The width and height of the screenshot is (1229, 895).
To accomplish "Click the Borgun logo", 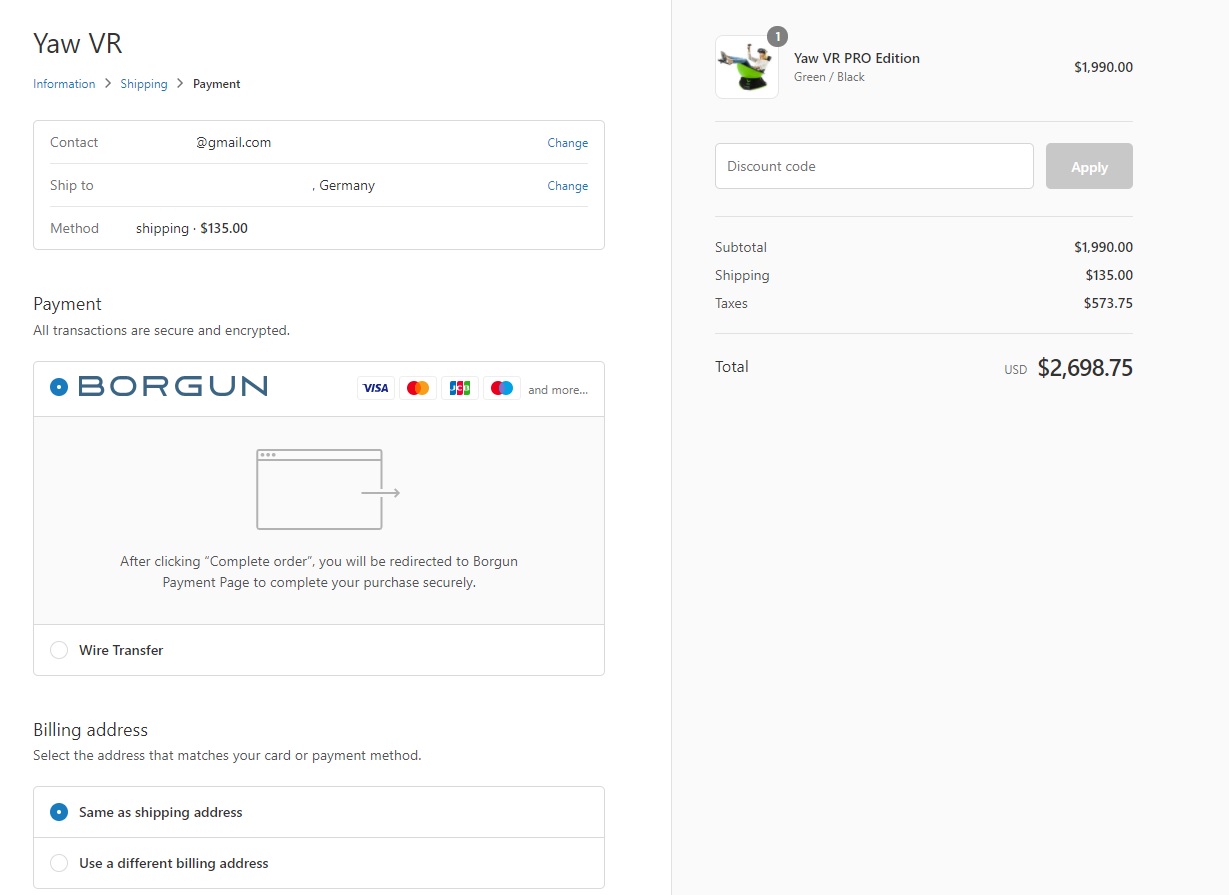I will (x=173, y=386).
